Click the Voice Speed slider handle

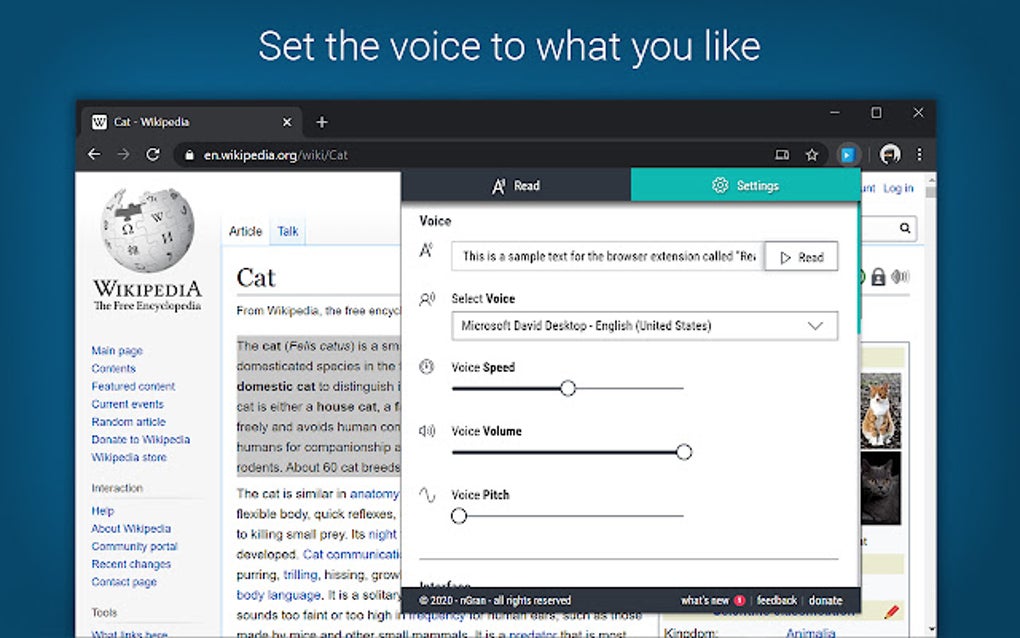pos(568,388)
